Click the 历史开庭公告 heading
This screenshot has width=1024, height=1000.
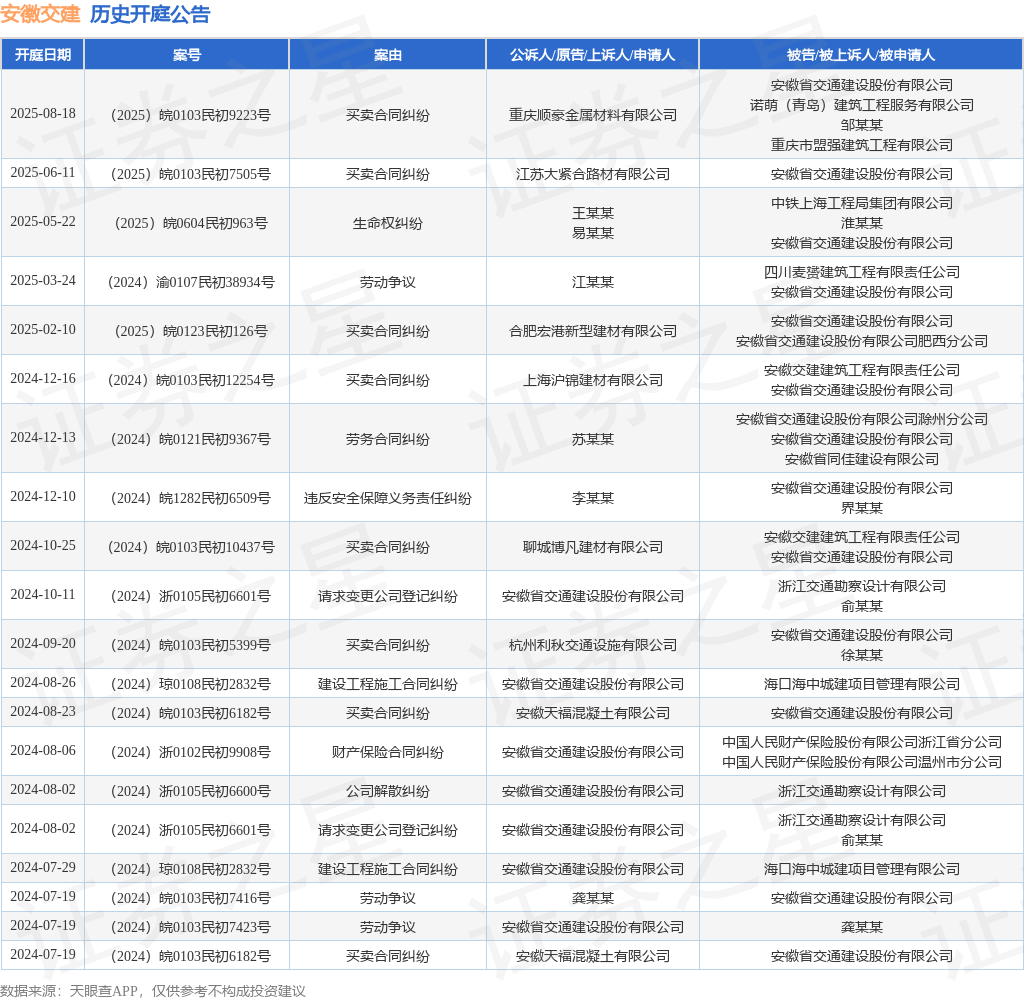pyautogui.click(x=150, y=14)
